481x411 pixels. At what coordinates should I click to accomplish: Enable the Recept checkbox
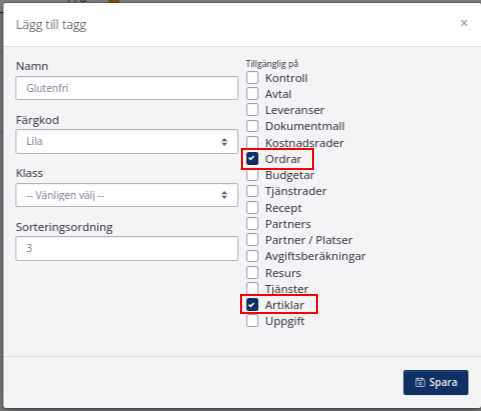tap(252, 207)
